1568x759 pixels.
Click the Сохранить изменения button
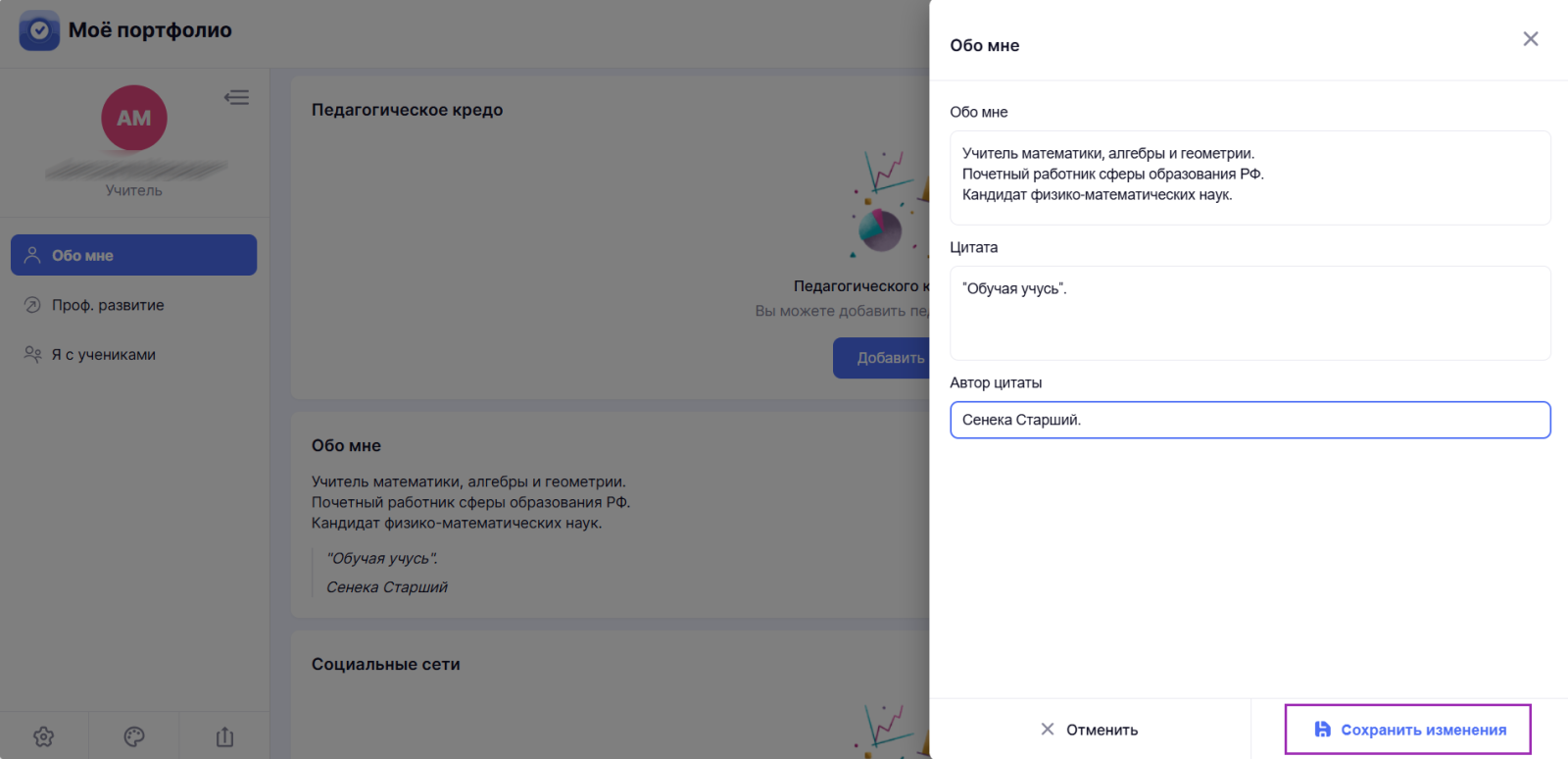[1408, 730]
